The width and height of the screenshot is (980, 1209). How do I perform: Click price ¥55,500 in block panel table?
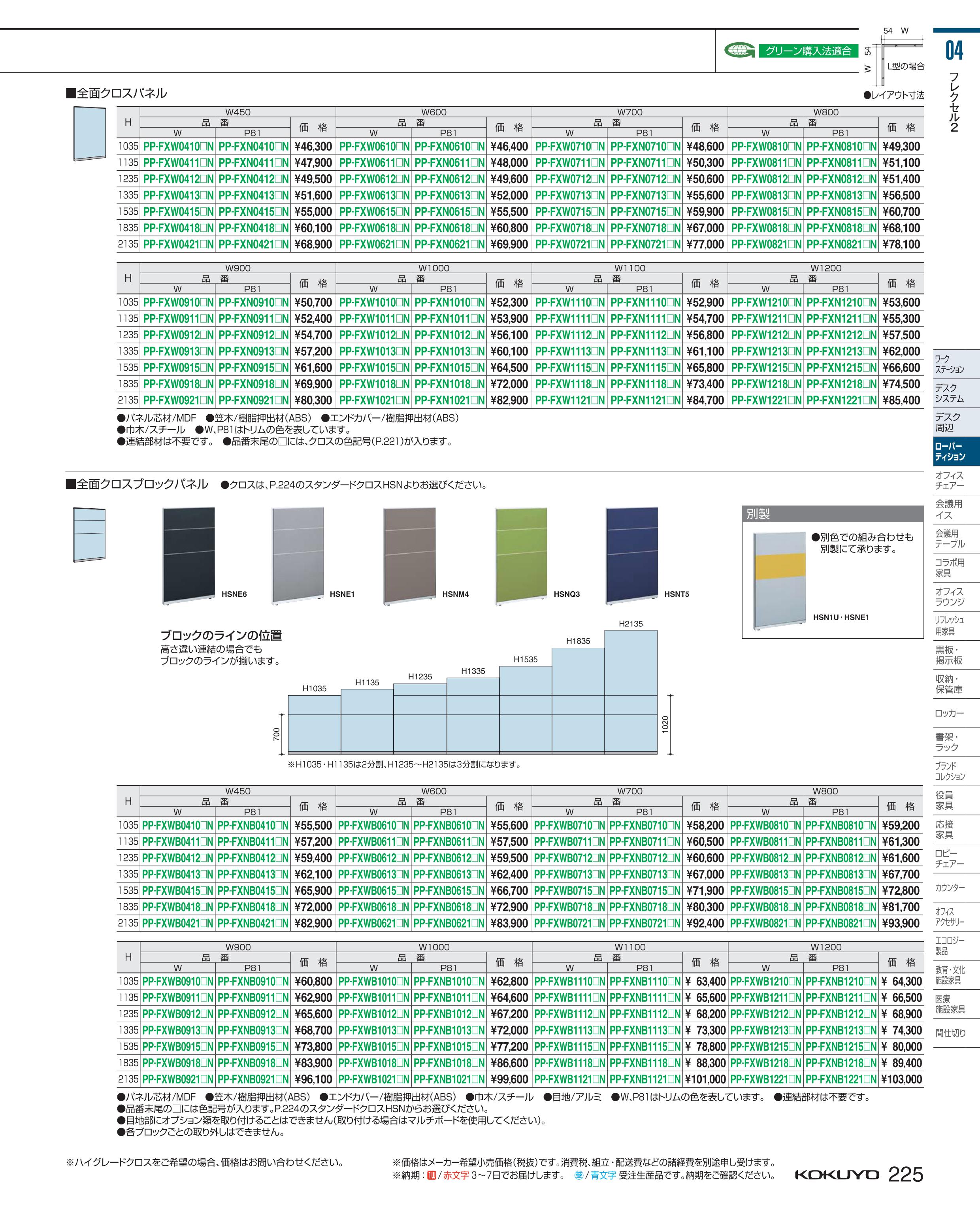pyautogui.click(x=313, y=825)
